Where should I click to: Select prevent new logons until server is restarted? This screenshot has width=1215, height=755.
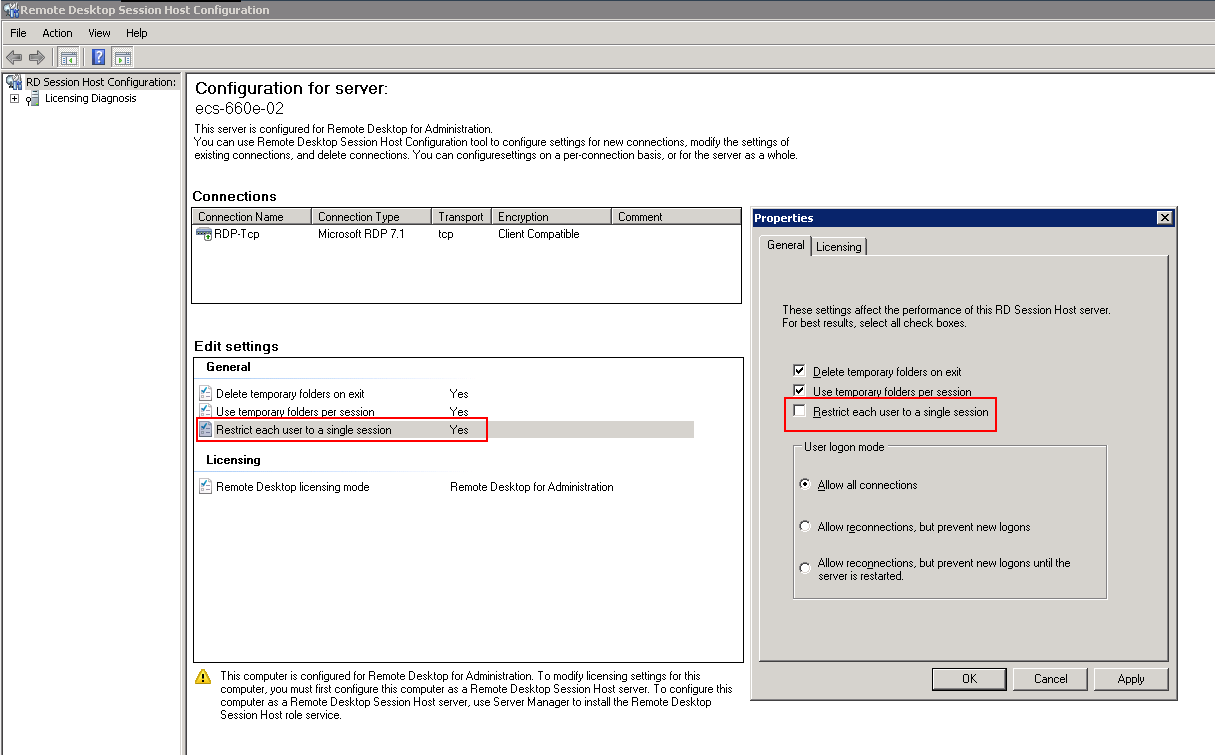click(805, 569)
